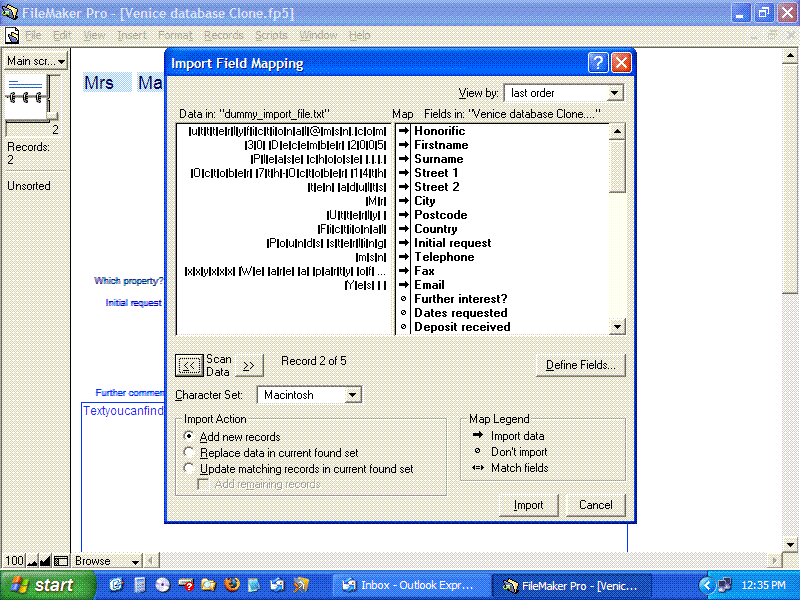Click the import arrow beside Surname
The height and width of the screenshot is (600, 800).
click(404, 159)
